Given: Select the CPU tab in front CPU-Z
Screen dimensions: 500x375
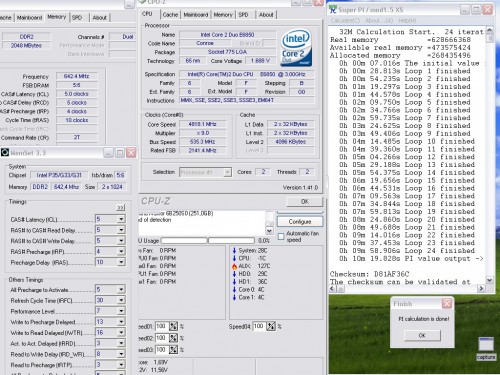Looking at the screenshot, I should pyautogui.click(x=147, y=14).
